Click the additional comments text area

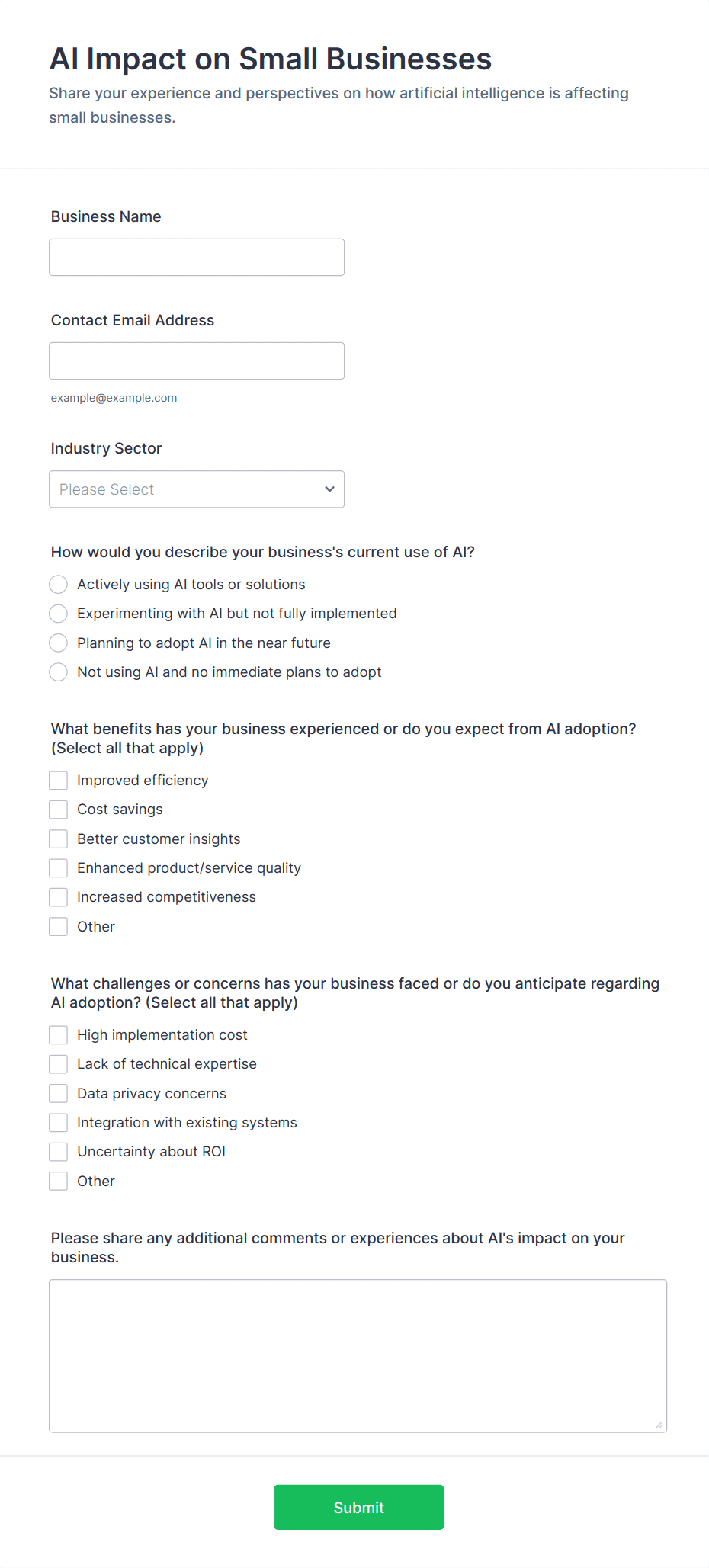358,1355
